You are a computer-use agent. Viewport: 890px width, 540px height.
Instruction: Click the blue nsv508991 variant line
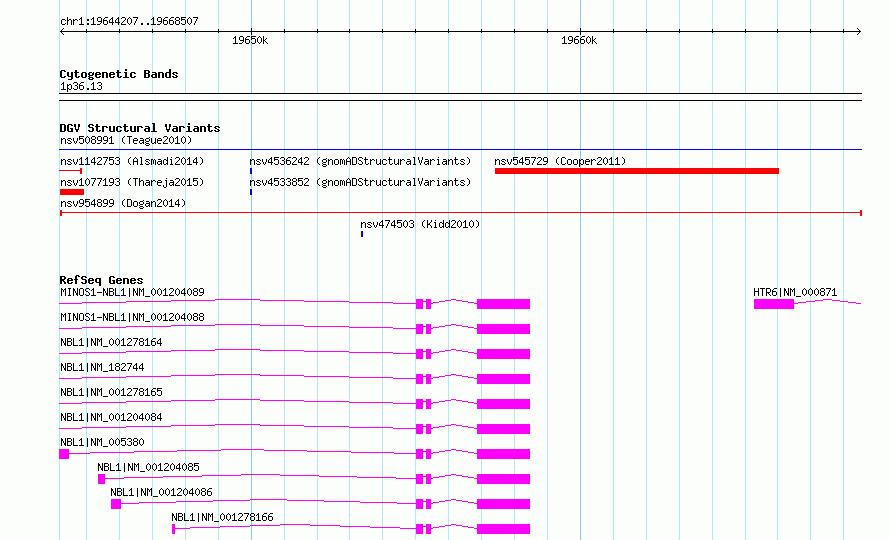461,150
